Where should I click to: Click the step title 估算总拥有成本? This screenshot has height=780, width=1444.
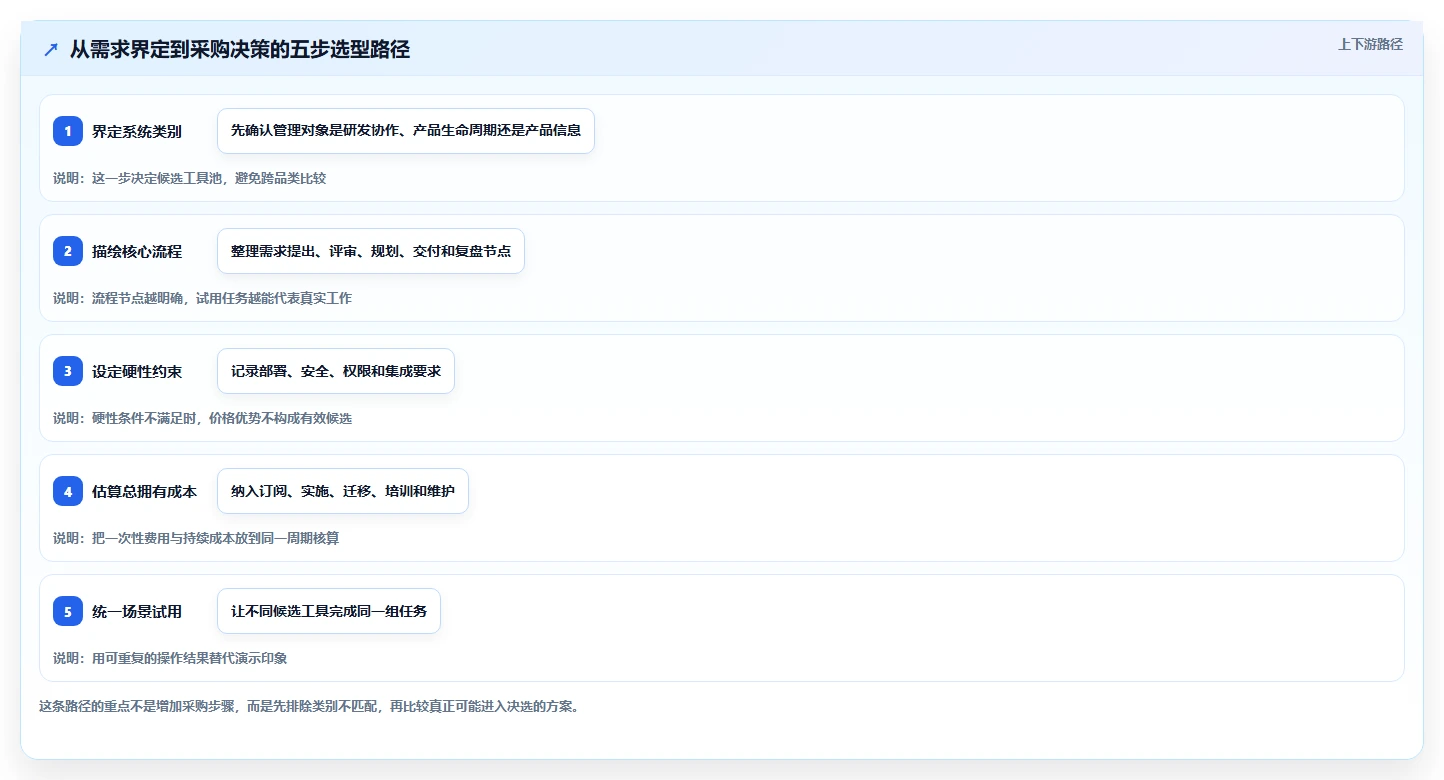pyautogui.click(x=144, y=491)
